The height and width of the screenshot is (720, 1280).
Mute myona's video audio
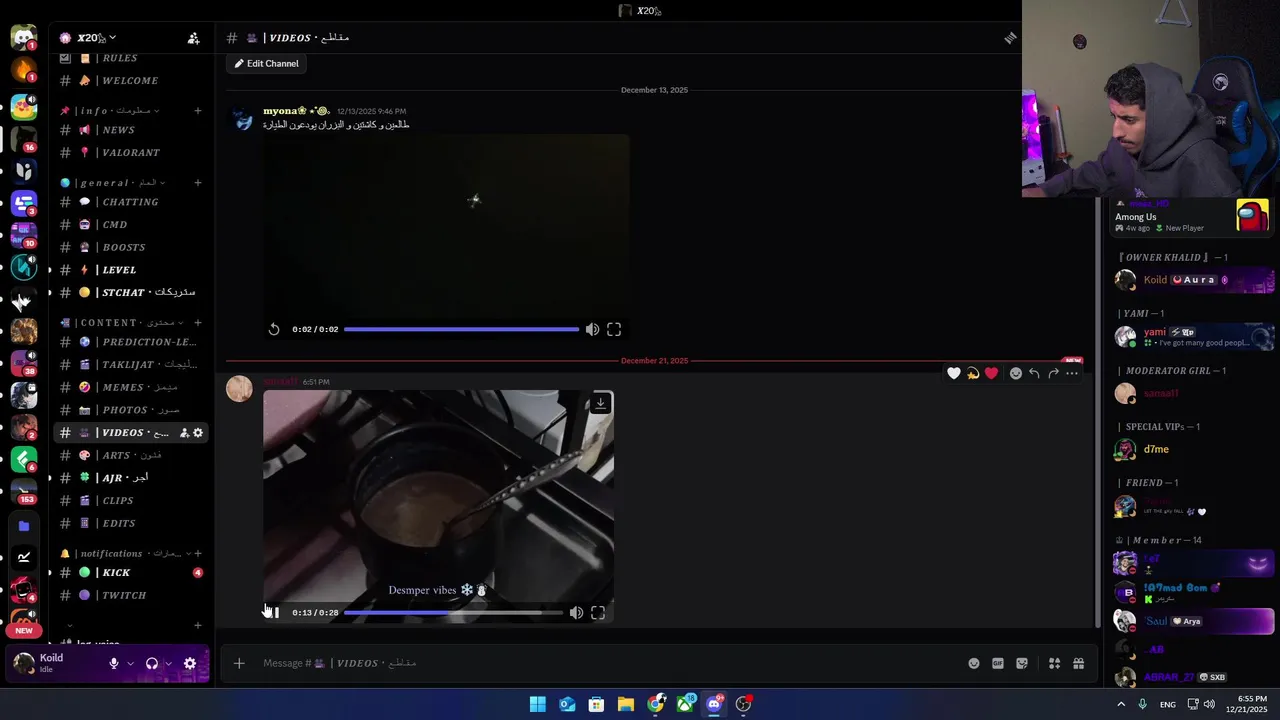pos(592,329)
